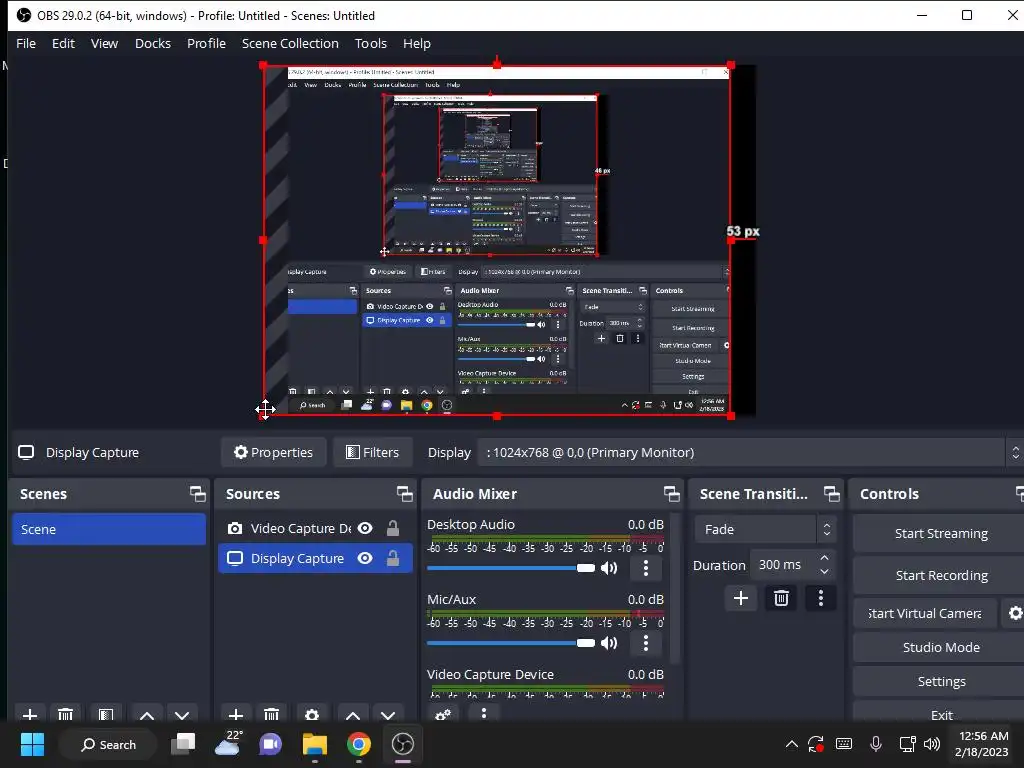
Task: Show hidden system tray icons chevron
Action: pyautogui.click(x=792, y=744)
